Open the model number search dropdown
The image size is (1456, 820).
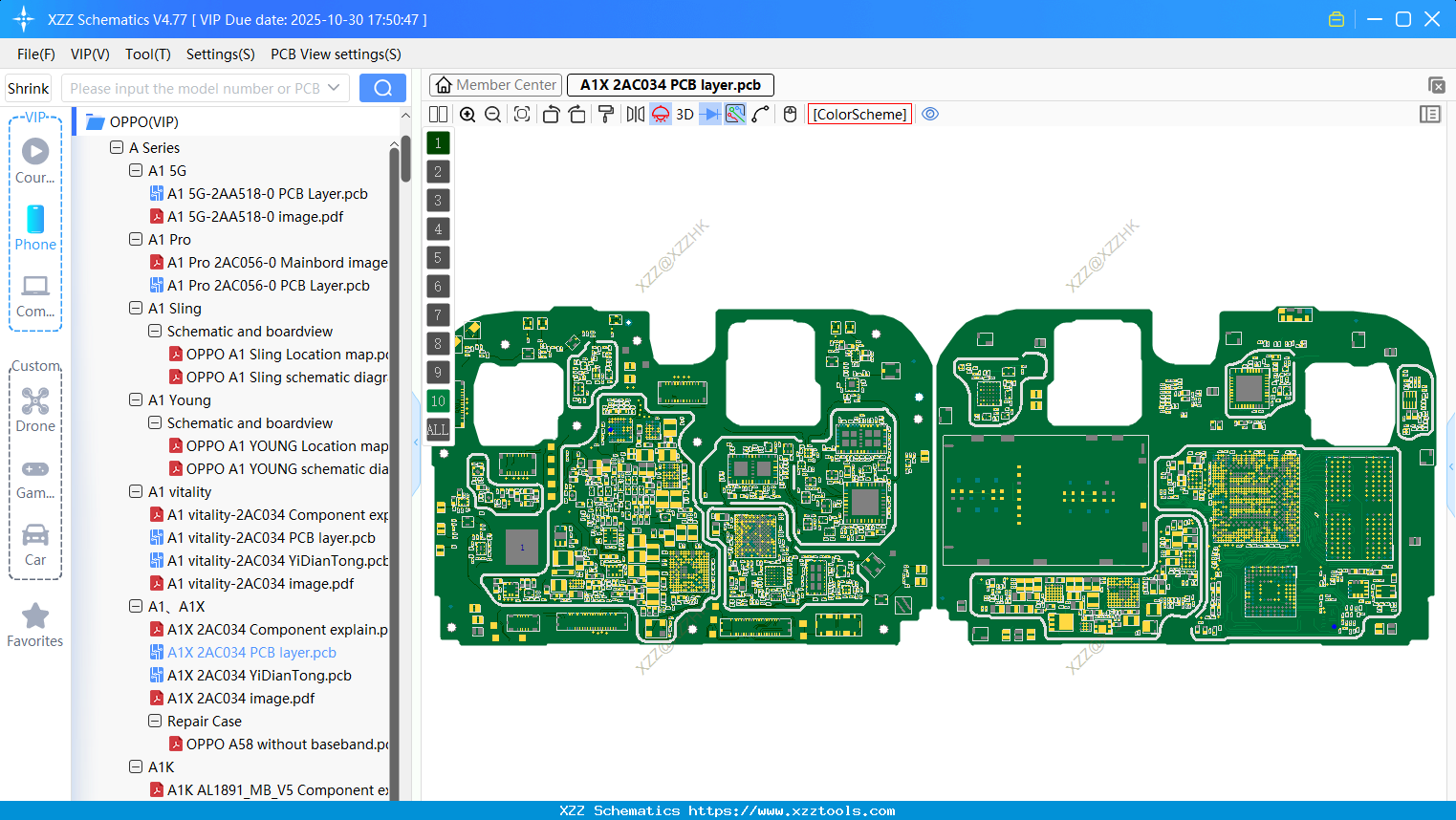[x=335, y=87]
